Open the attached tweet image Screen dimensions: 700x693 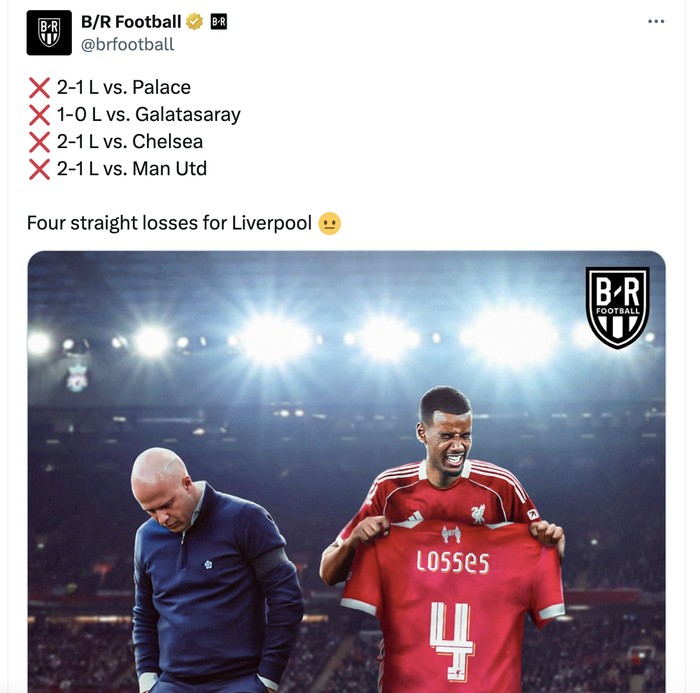tap(346, 472)
